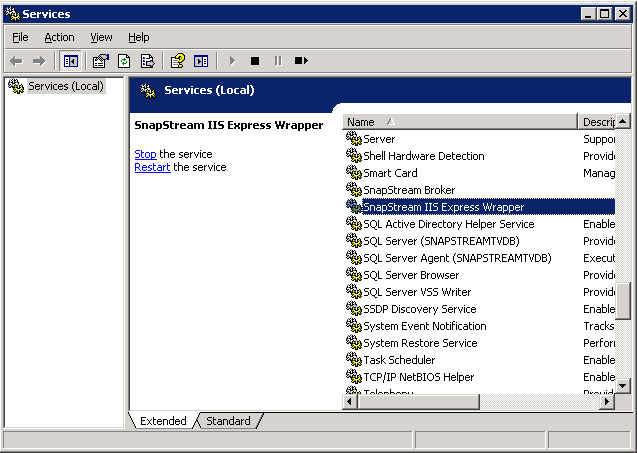This screenshot has width=637, height=453.
Task: Click the Refresh toolbar icon
Action: [x=124, y=61]
